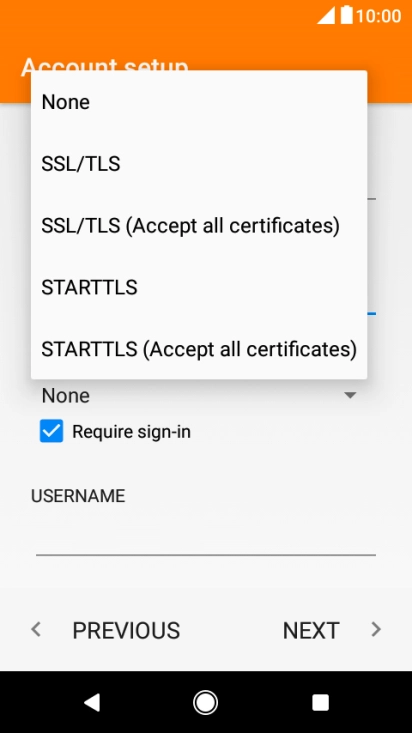
Task: Tap the 10:00 clock in status bar
Action: [378, 16]
